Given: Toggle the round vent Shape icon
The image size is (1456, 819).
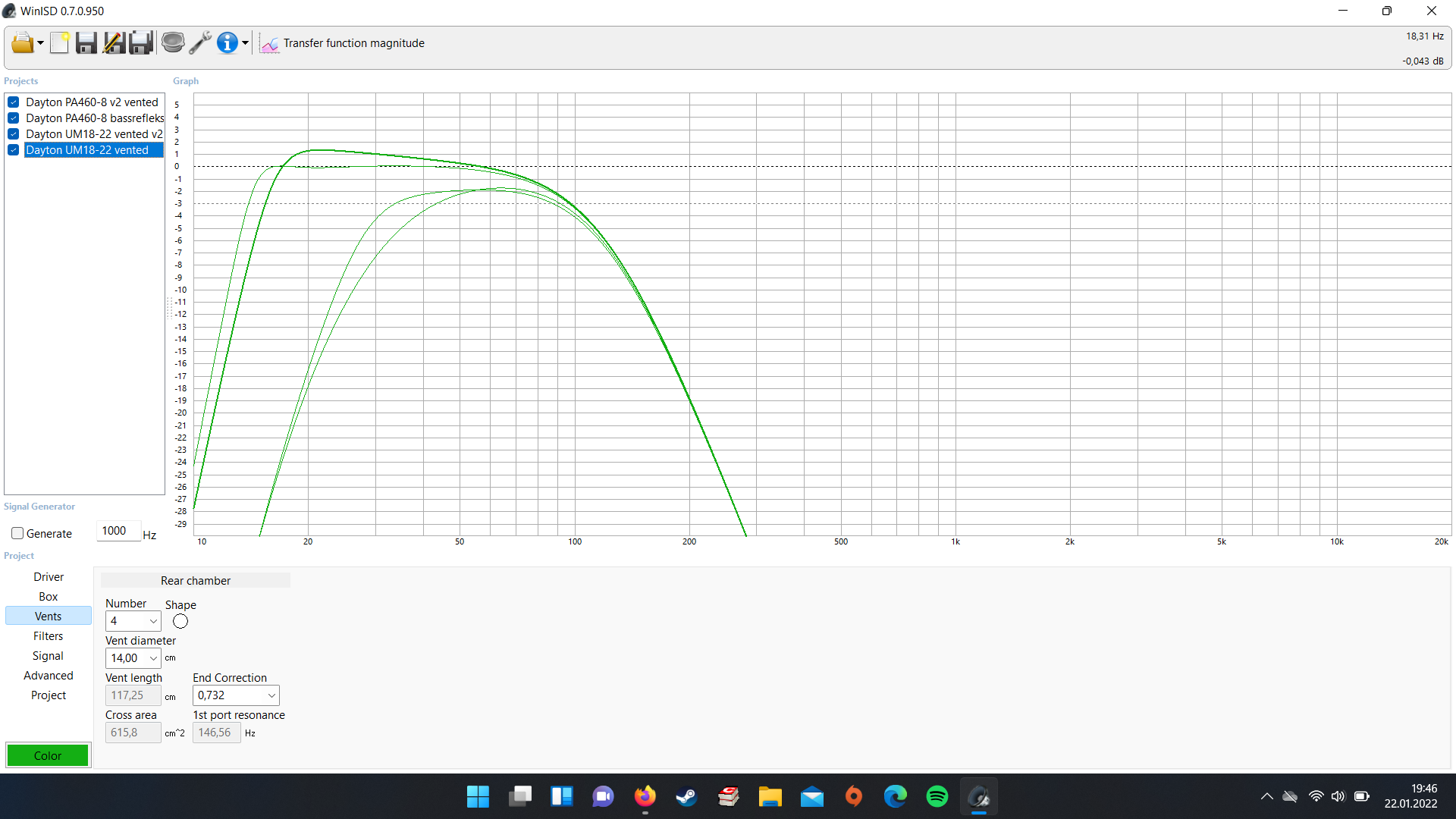Looking at the screenshot, I should 180,621.
